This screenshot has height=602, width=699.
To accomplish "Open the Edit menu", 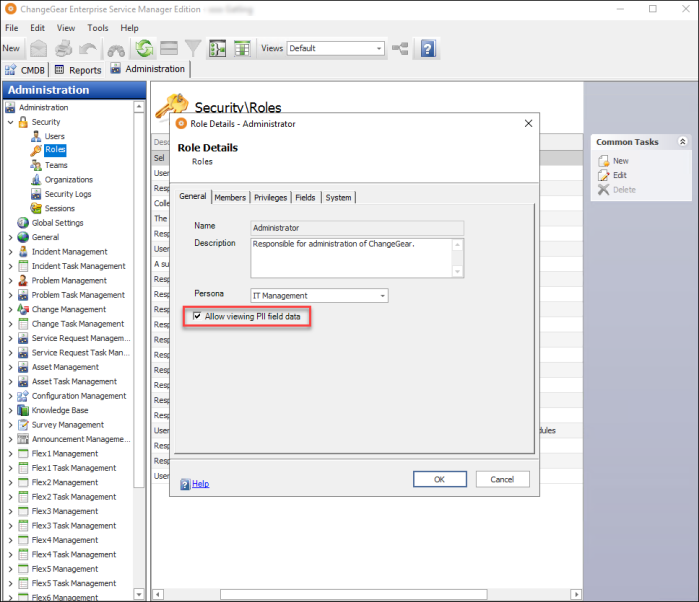I will (x=37, y=28).
